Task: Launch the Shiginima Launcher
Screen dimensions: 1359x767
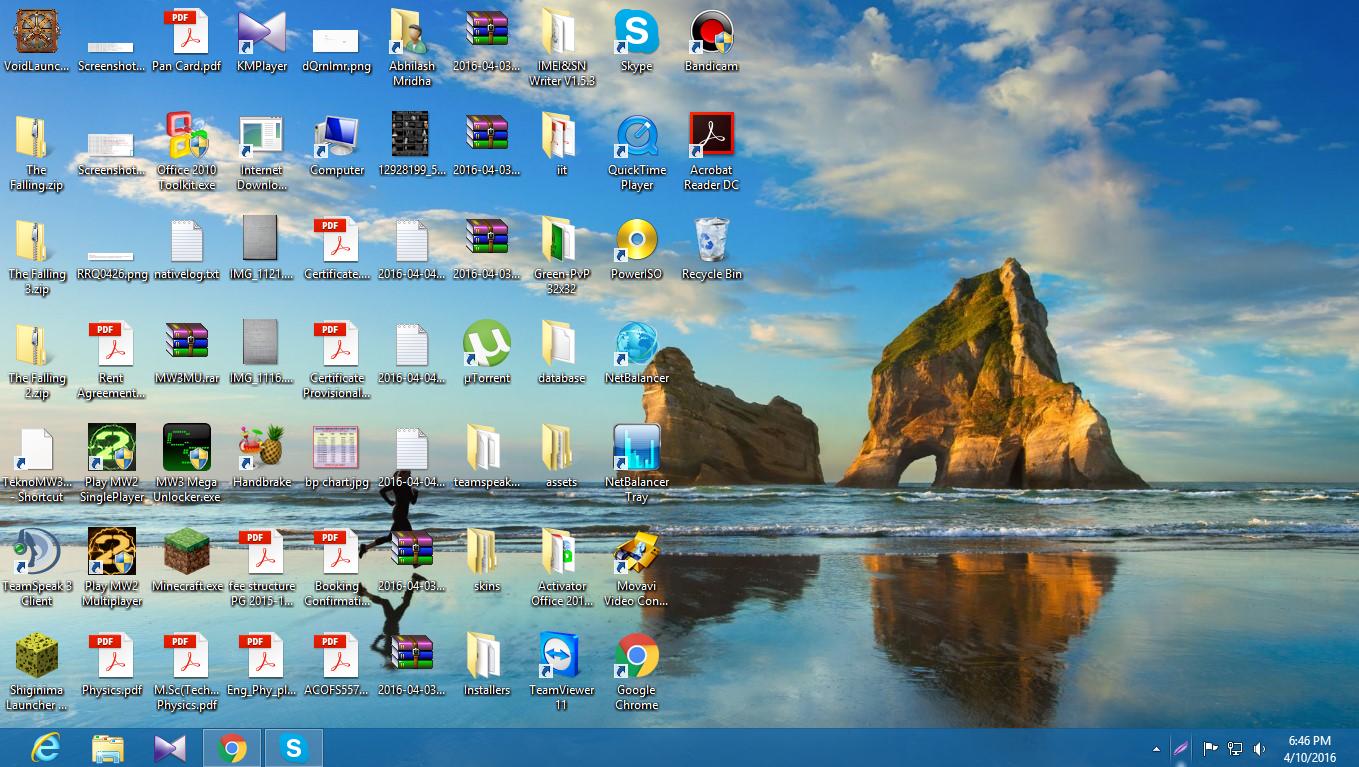Action: click(37, 672)
